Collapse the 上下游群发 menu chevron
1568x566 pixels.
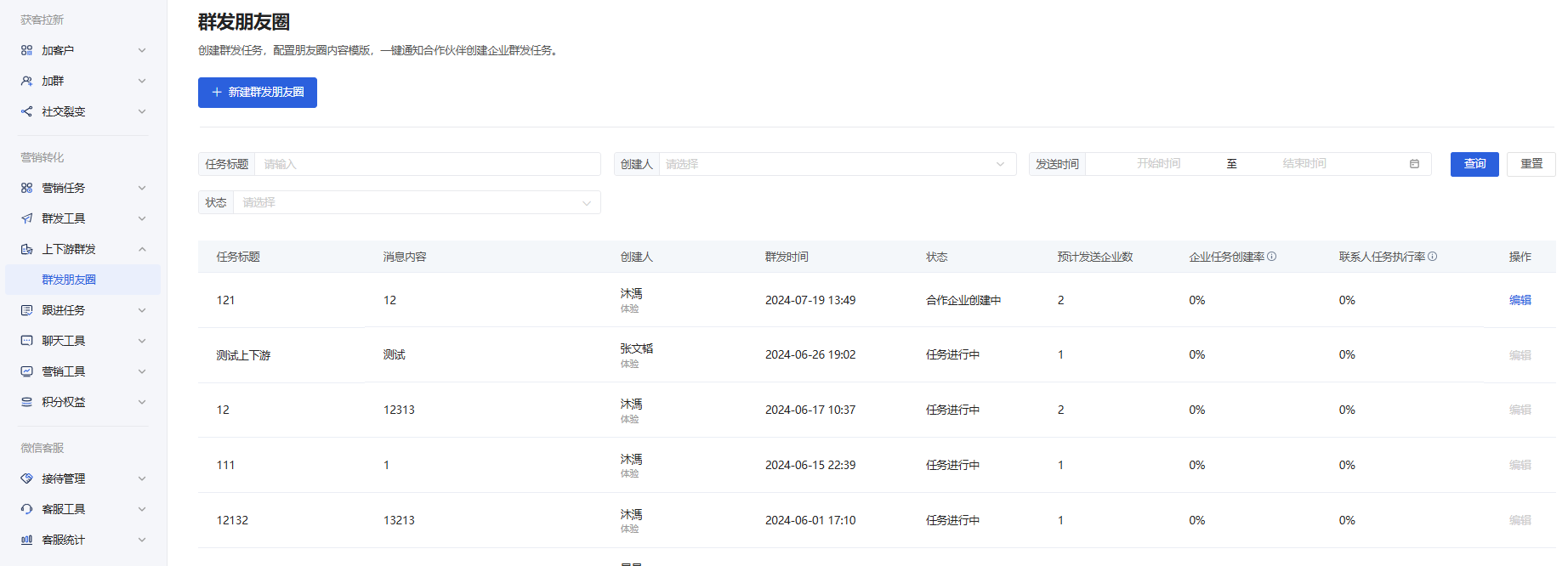pos(142,249)
